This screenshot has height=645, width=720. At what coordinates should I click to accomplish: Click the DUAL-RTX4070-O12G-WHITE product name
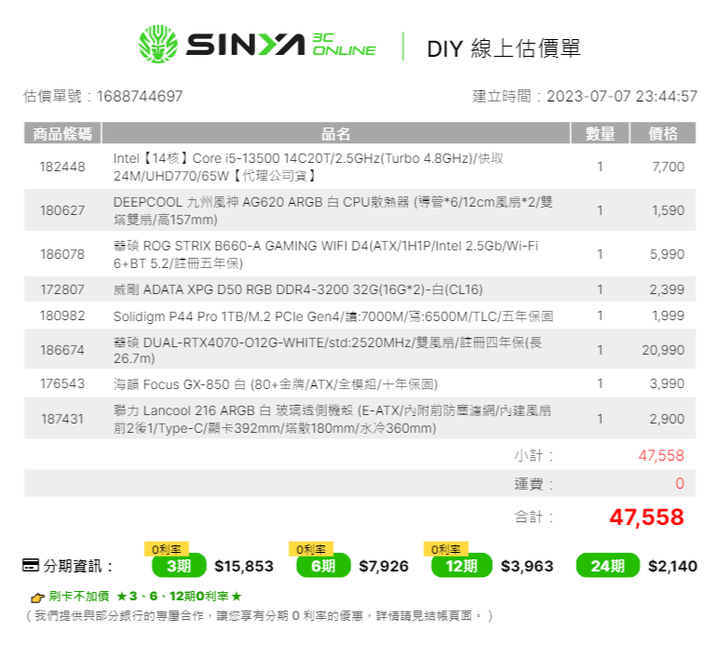point(328,350)
